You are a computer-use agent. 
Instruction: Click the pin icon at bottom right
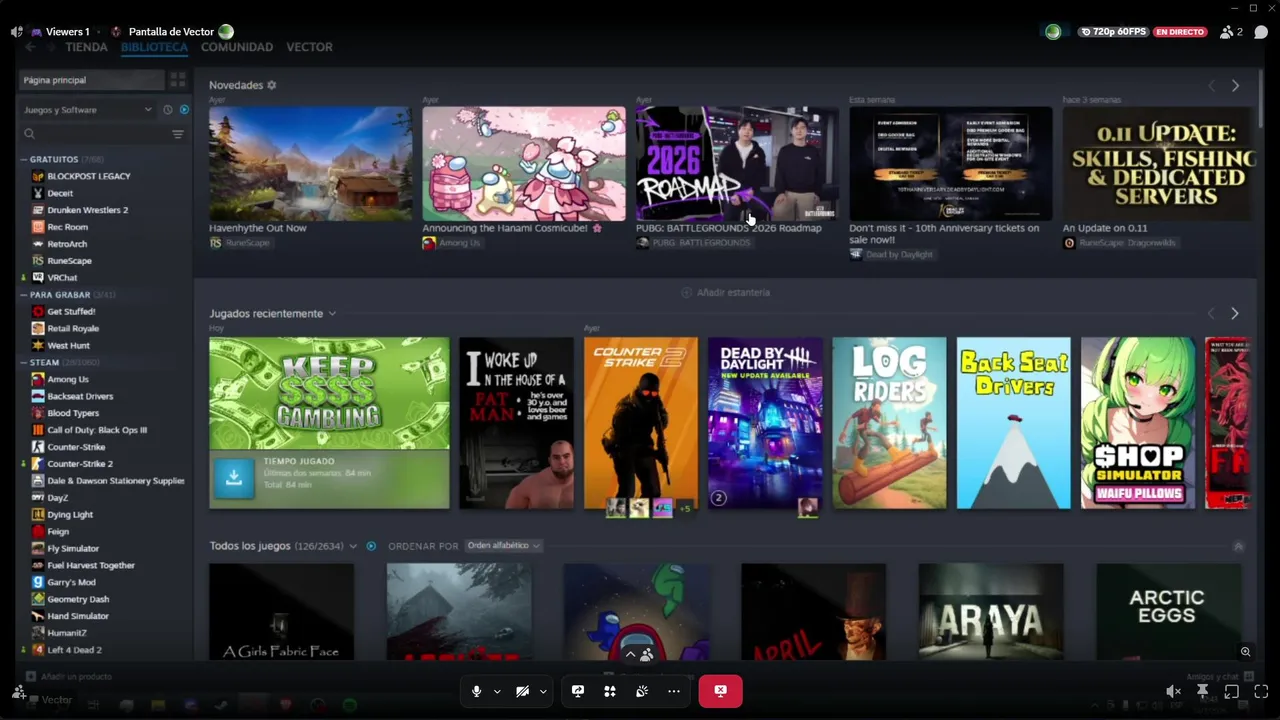[1203, 691]
